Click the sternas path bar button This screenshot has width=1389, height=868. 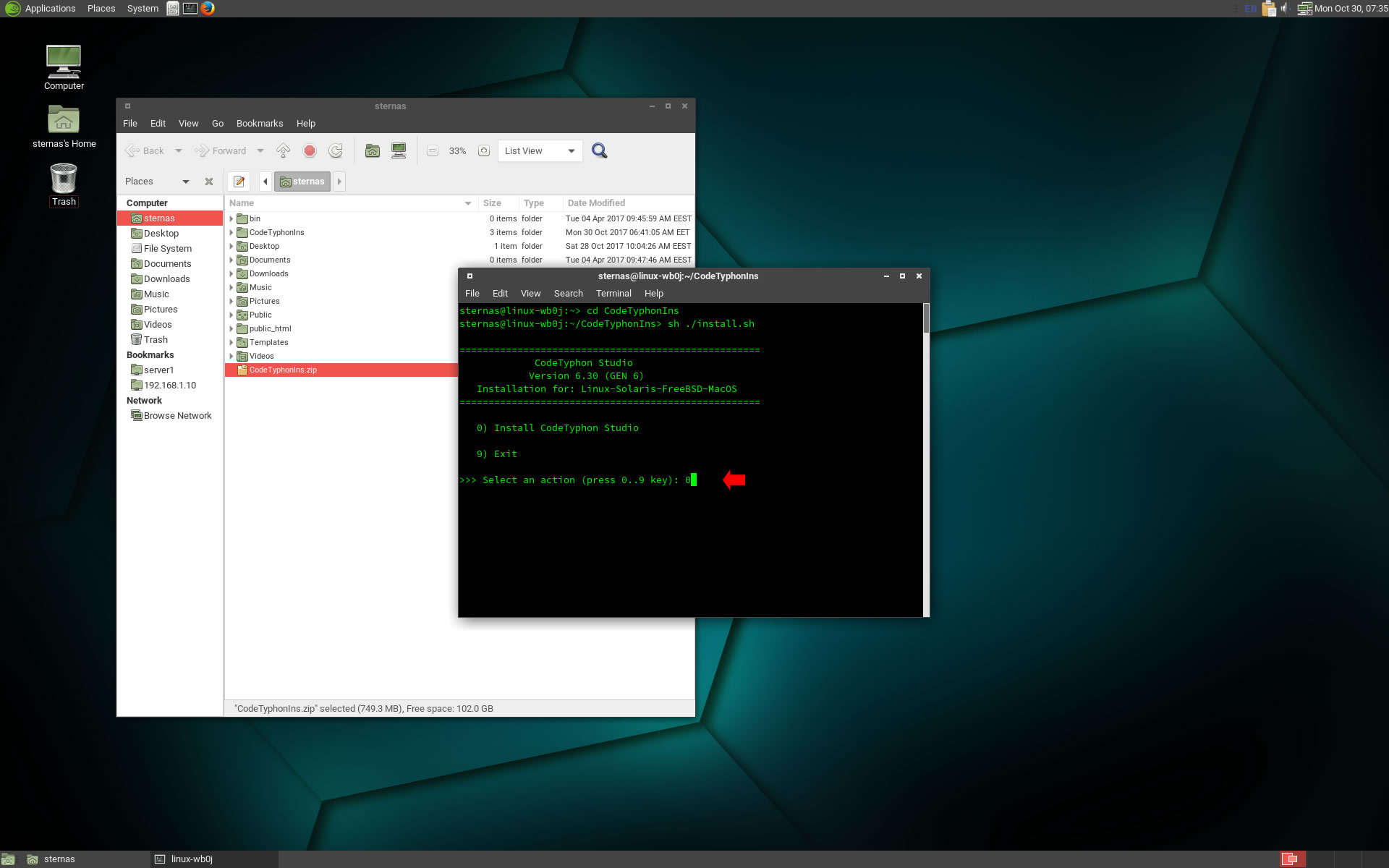coord(302,182)
